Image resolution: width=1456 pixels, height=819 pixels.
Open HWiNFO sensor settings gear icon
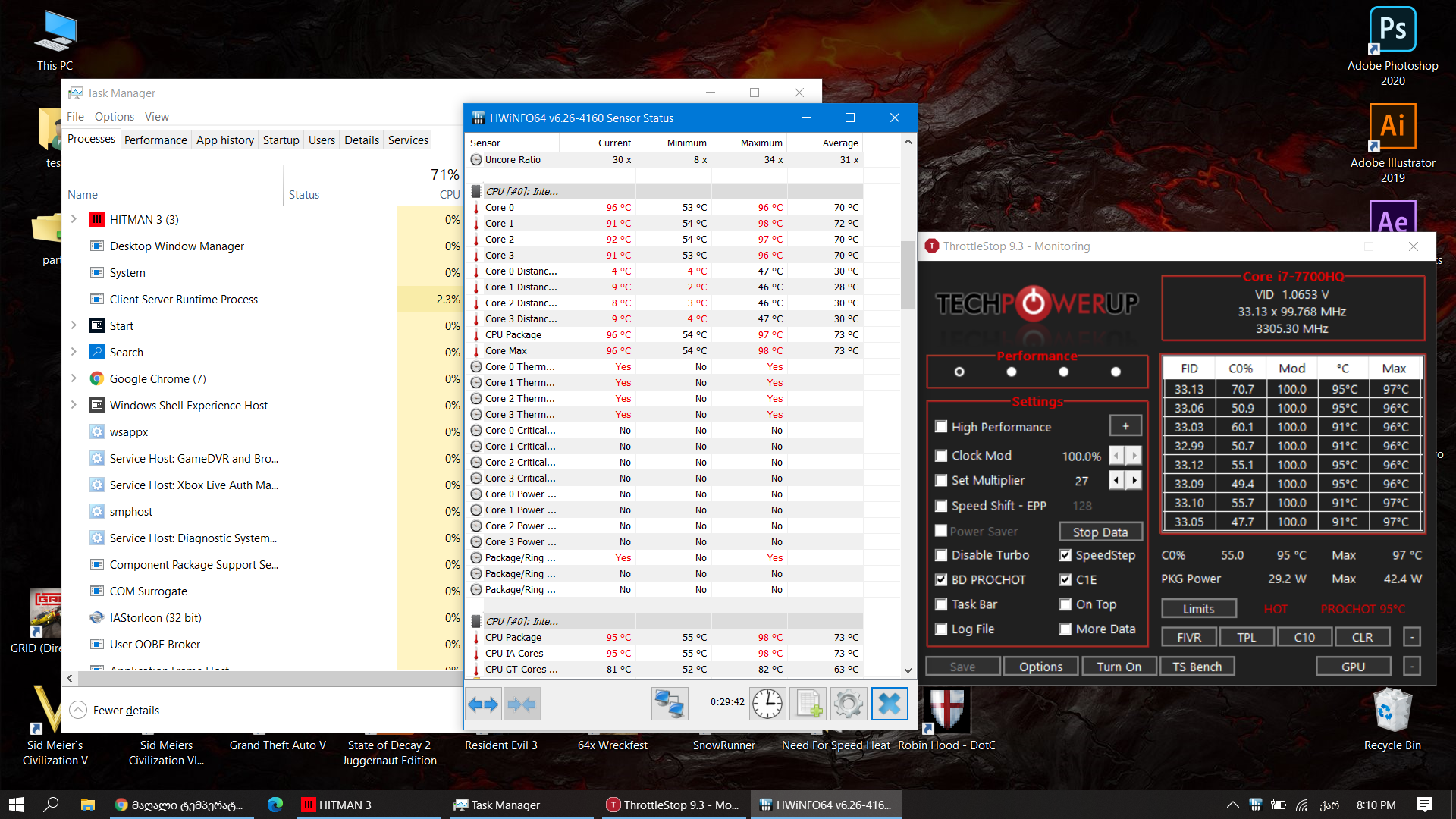[848, 704]
